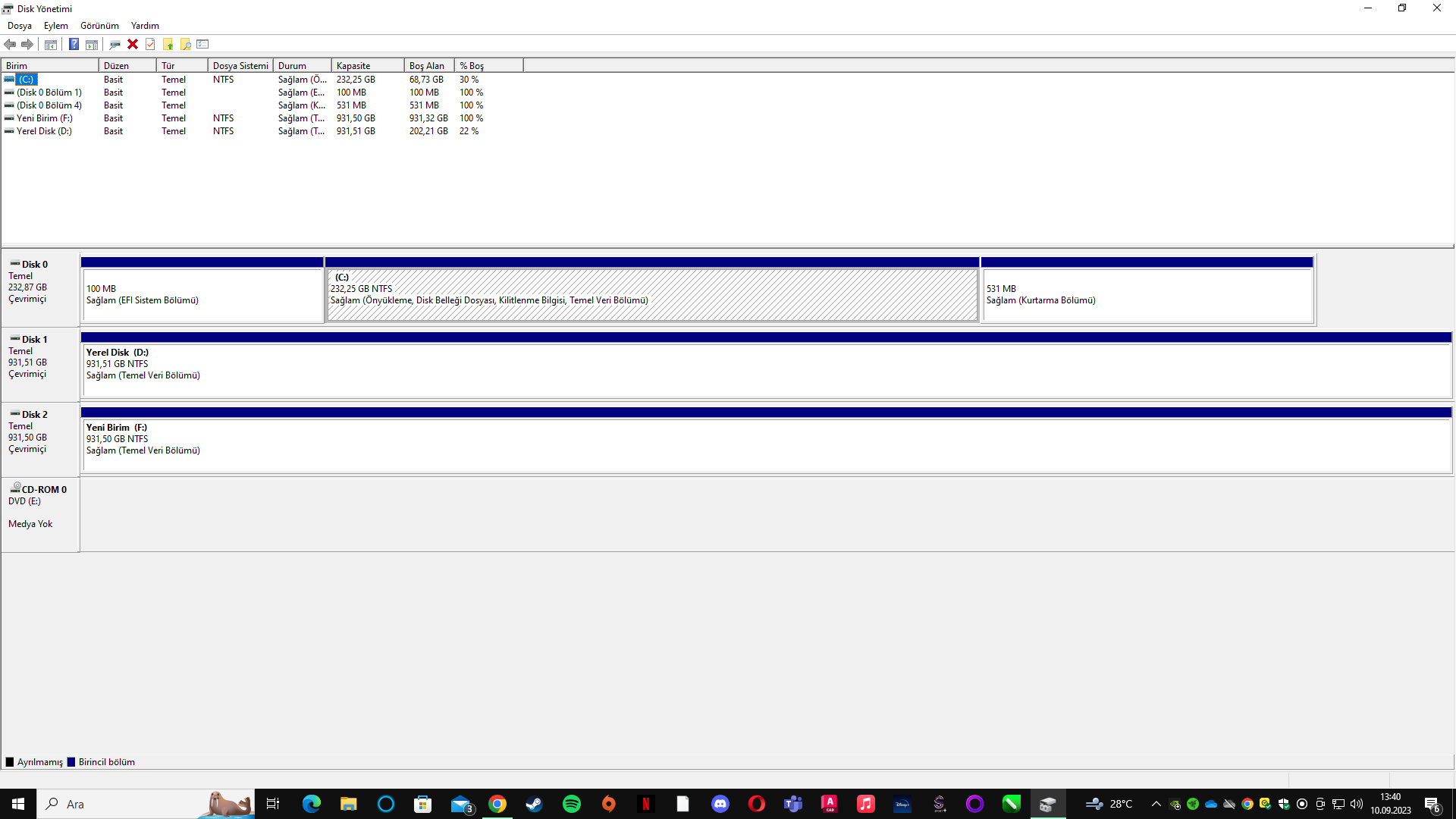Open the Eylem menu
The width and height of the screenshot is (1456, 819).
55,26
